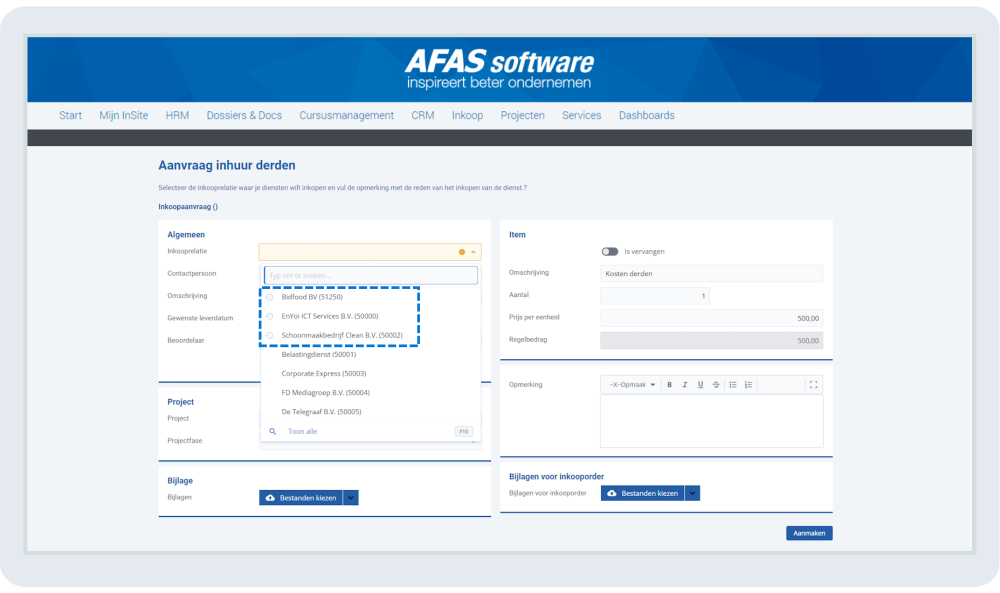Open arrow next to Bijlagen Bestanden kiezen
This screenshot has height=593, width=1000.
tap(351, 498)
